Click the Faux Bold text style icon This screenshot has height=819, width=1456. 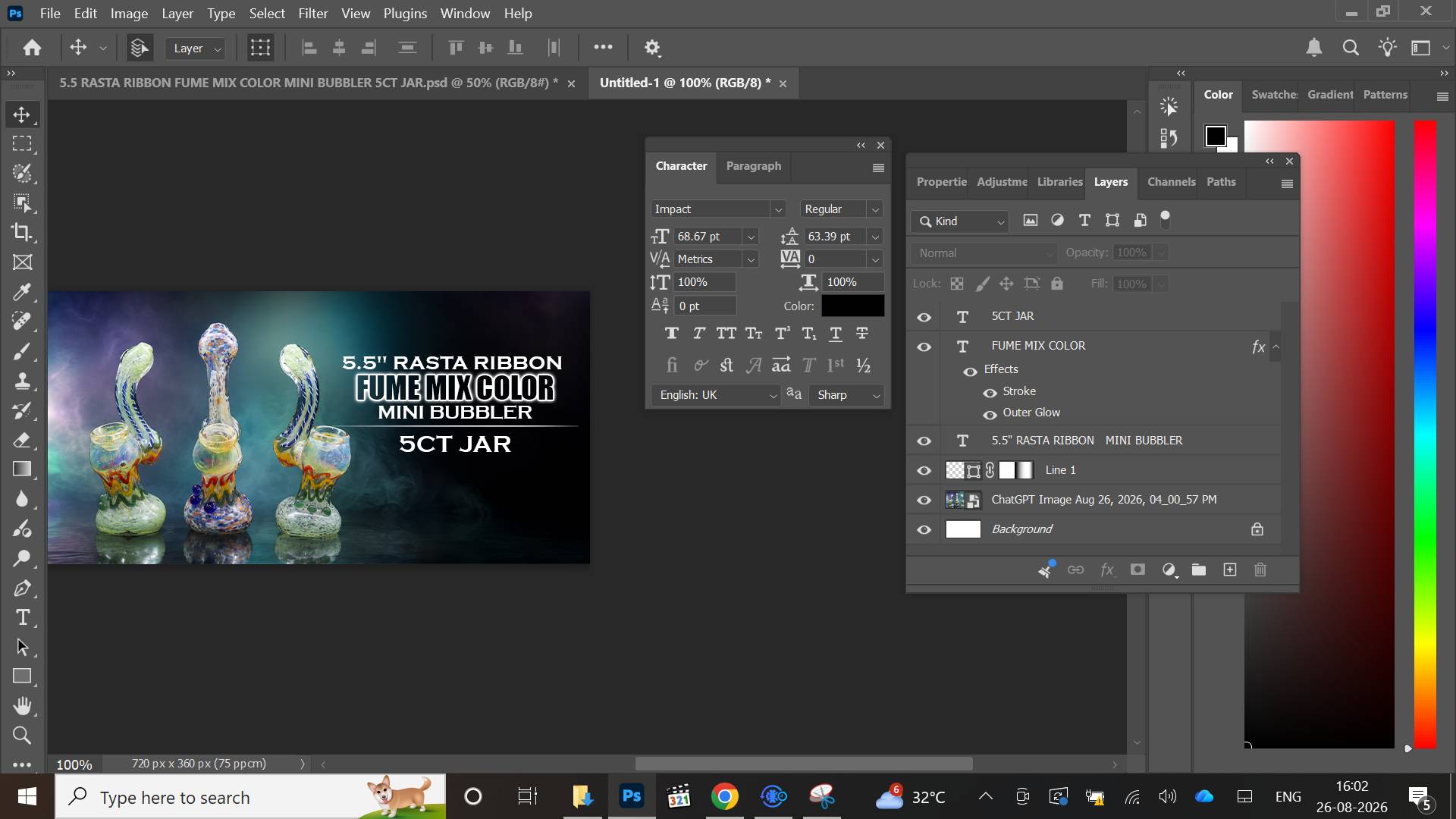(671, 334)
